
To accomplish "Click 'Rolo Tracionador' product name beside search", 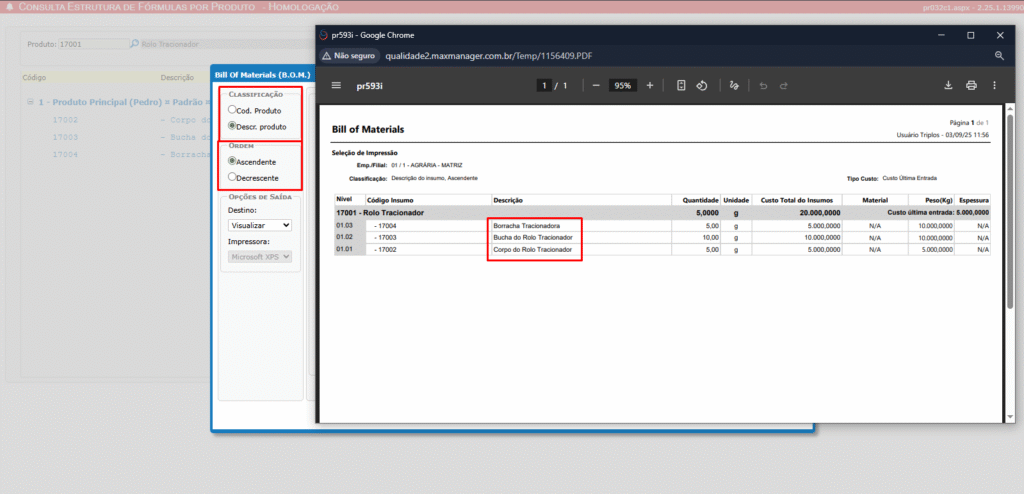I will point(170,44).
